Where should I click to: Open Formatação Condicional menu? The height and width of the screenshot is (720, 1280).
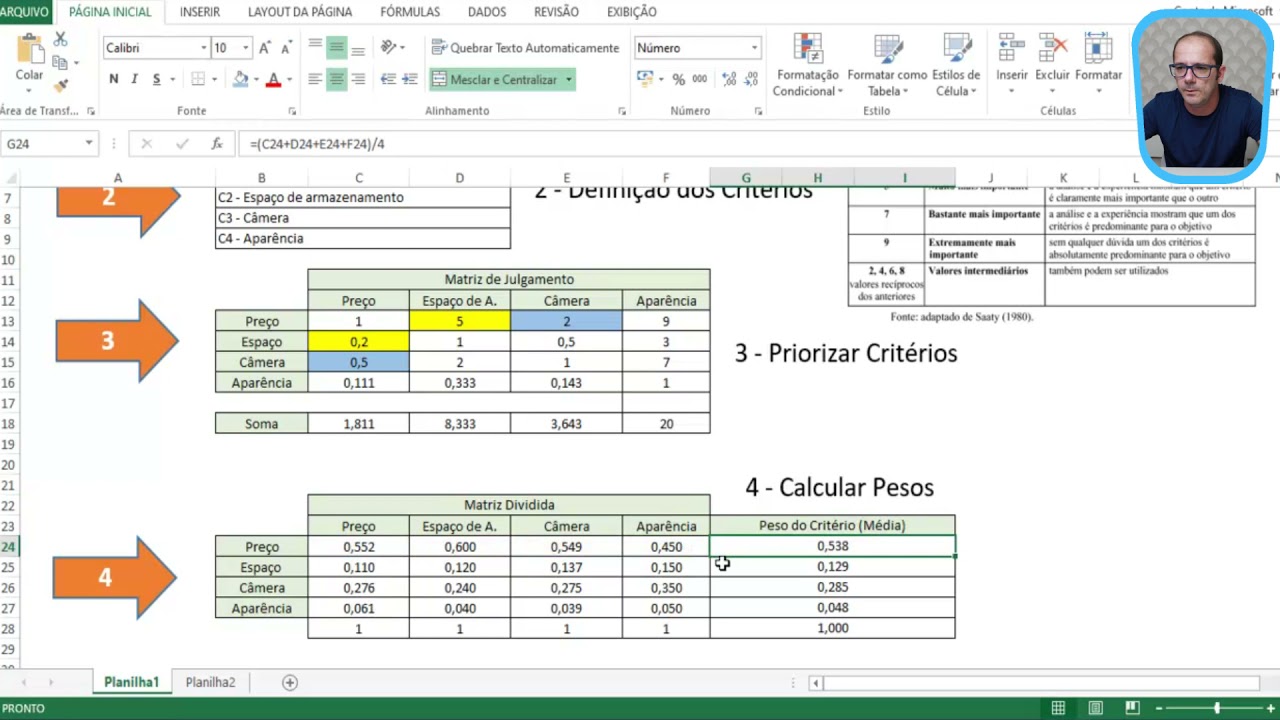(x=808, y=65)
